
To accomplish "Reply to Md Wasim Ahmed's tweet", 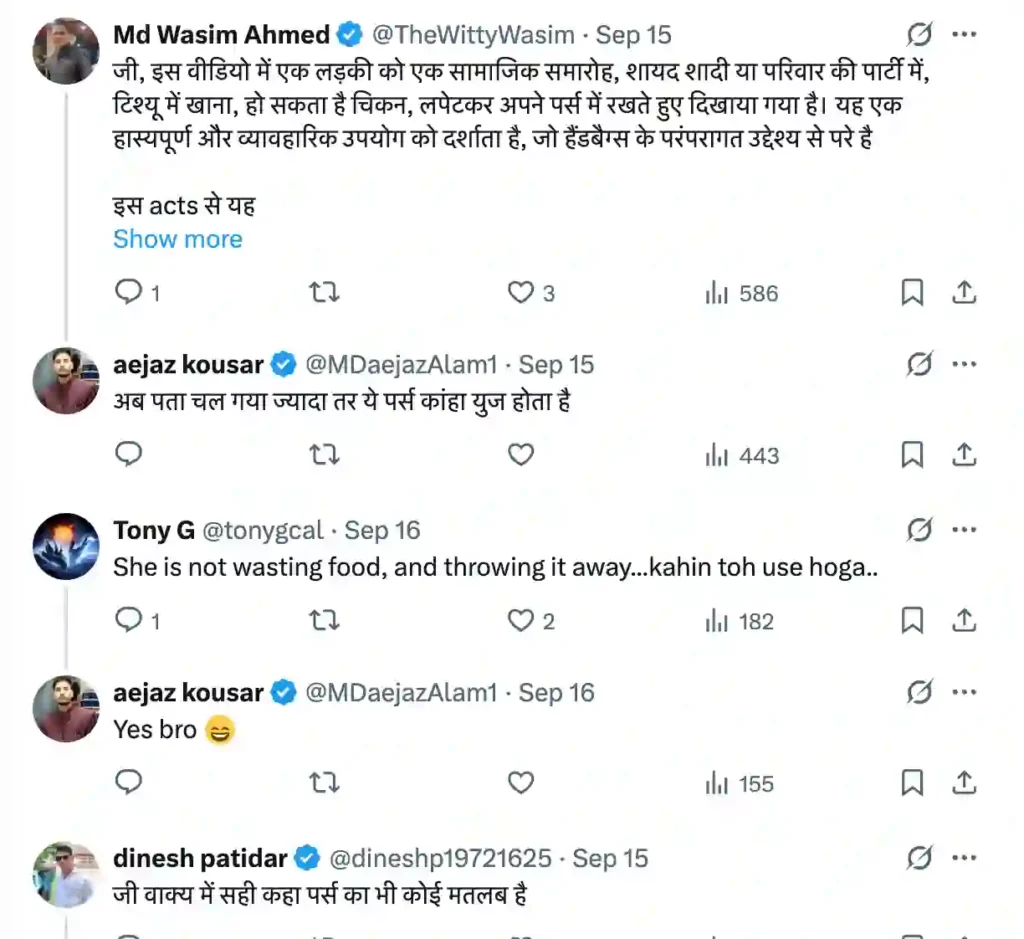I will pos(130,292).
